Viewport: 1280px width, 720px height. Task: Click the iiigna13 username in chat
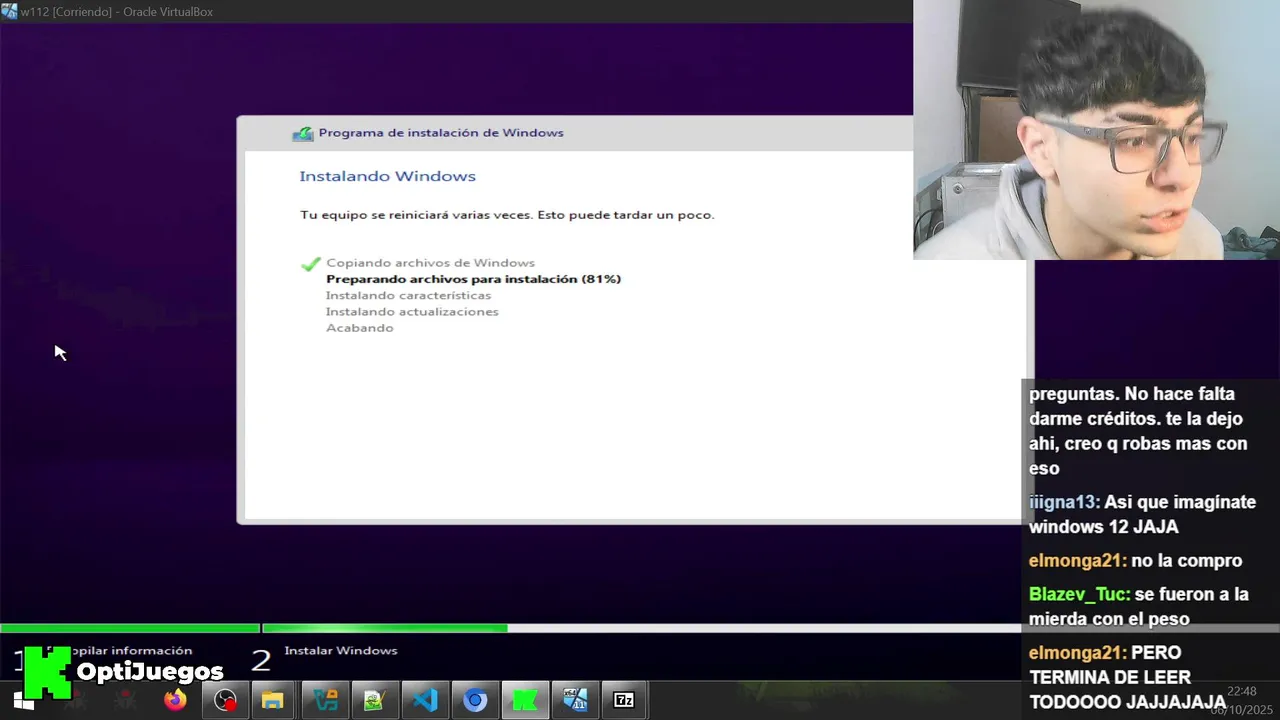pos(1064,502)
